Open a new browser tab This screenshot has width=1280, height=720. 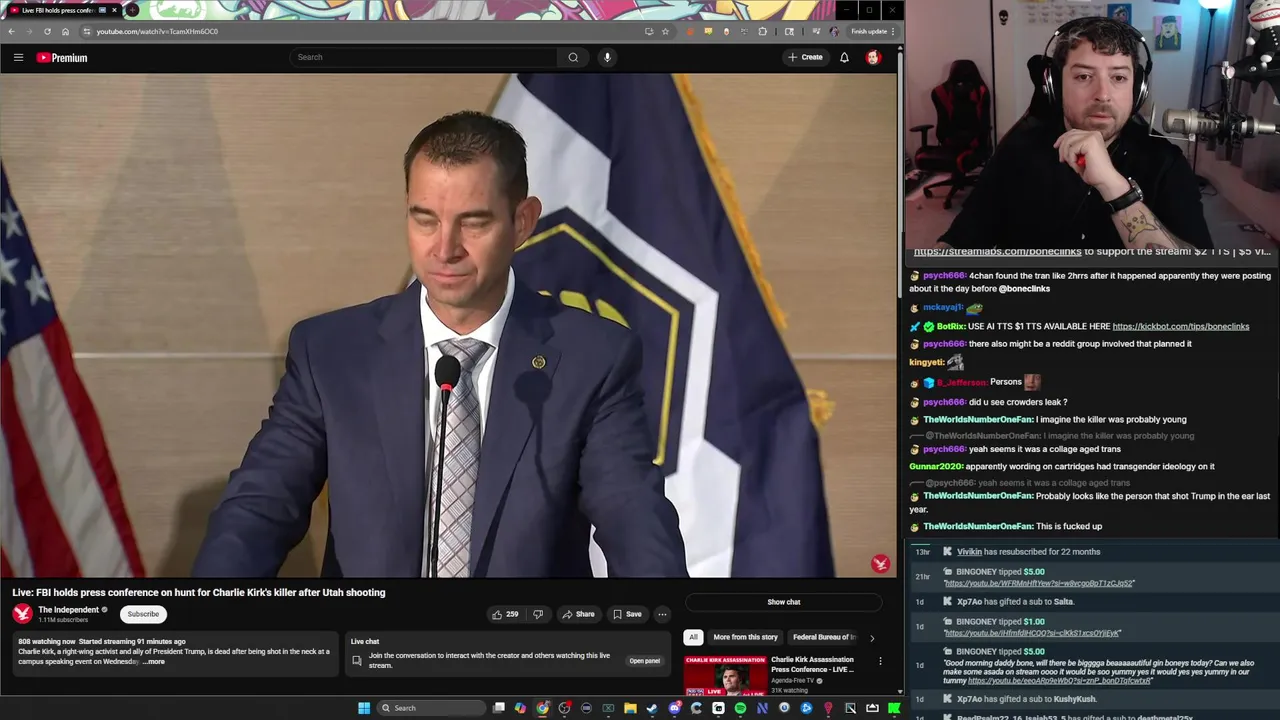pyautogui.click(x=132, y=10)
